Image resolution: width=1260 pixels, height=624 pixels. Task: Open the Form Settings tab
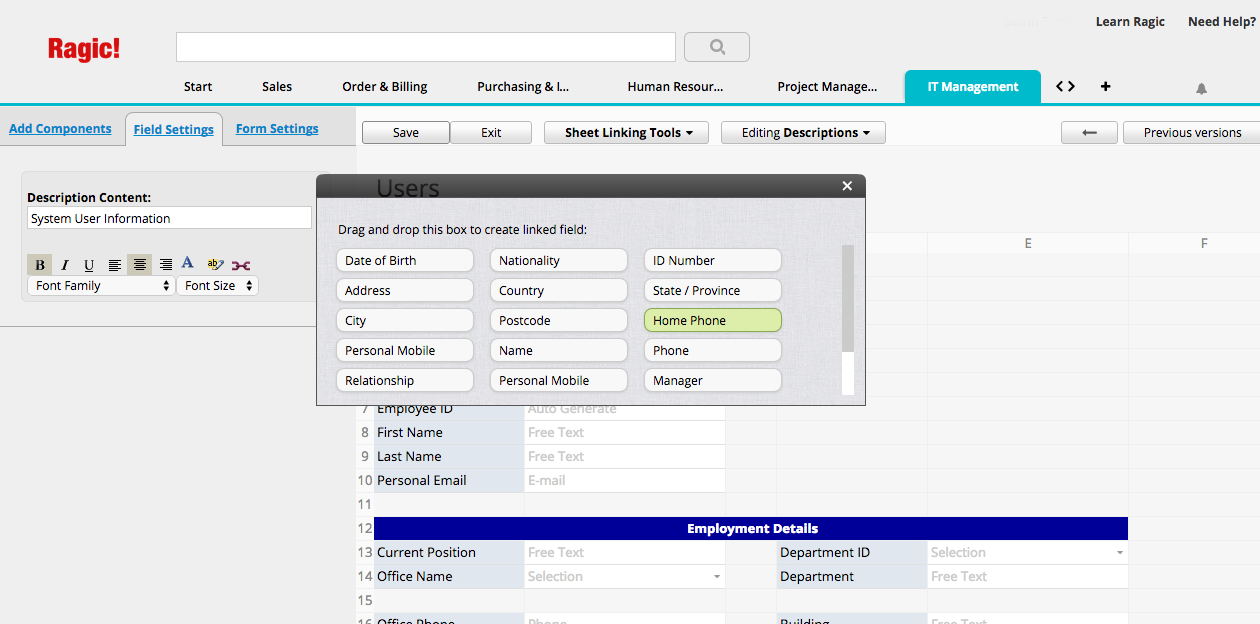[x=277, y=129]
